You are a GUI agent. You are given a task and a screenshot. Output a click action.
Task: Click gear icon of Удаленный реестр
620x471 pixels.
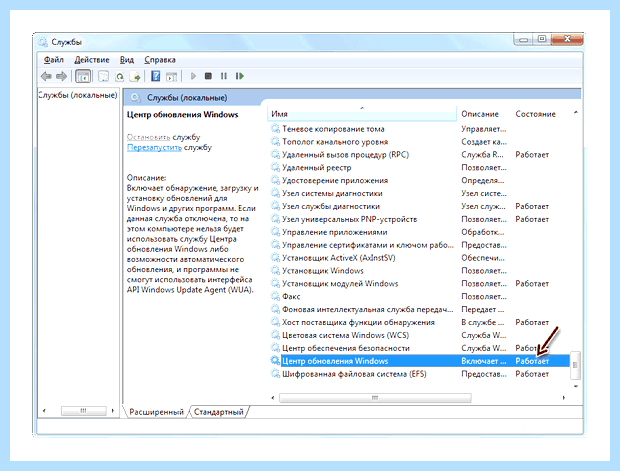[275, 167]
